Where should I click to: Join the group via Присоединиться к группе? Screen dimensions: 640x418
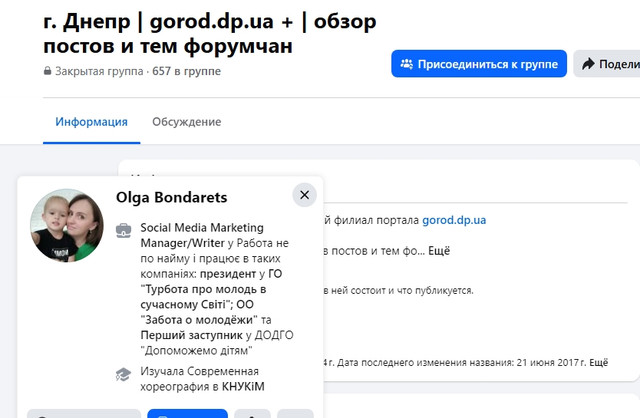tap(479, 64)
